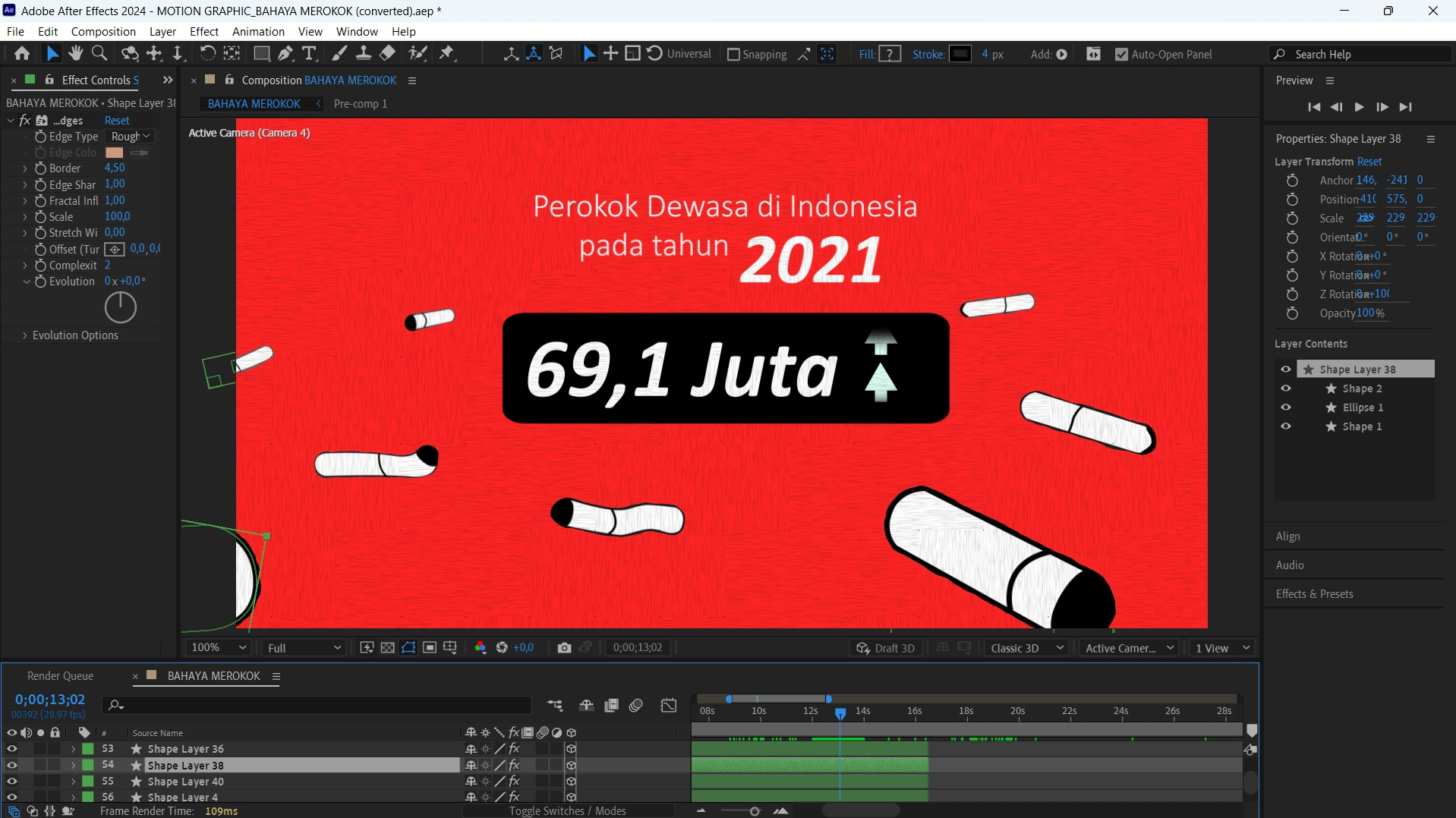Screen dimensions: 1456x818
Task: Open the Full resolution dropdown
Action: pos(304,648)
